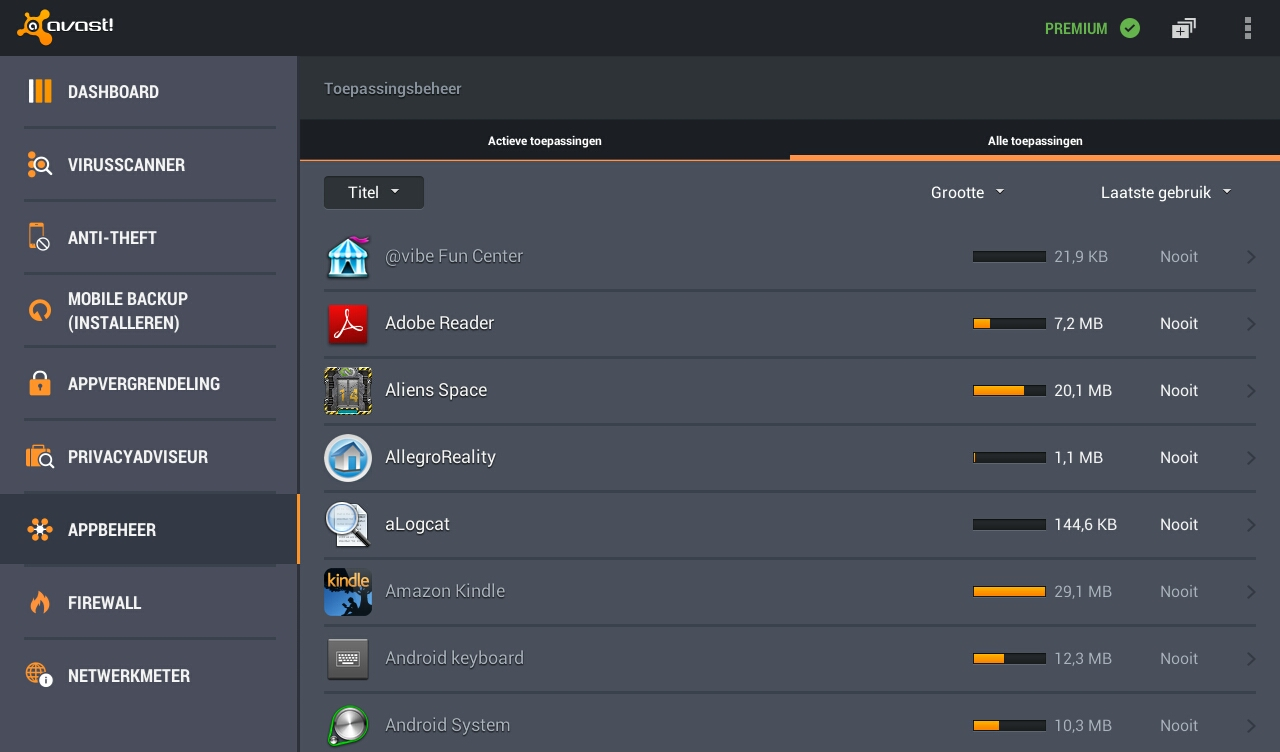Click the Anti-Theft phone icon
This screenshot has width=1280, height=752.
[x=39, y=237]
